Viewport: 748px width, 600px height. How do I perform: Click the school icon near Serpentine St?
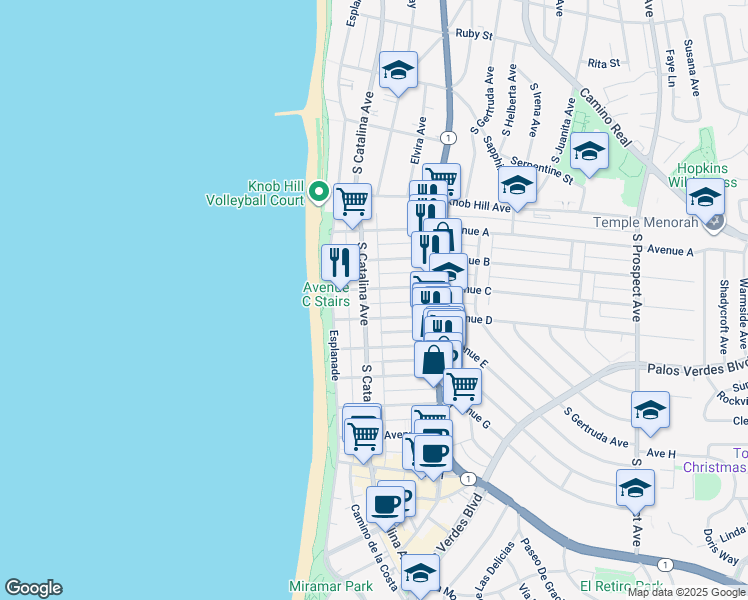tap(589, 152)
